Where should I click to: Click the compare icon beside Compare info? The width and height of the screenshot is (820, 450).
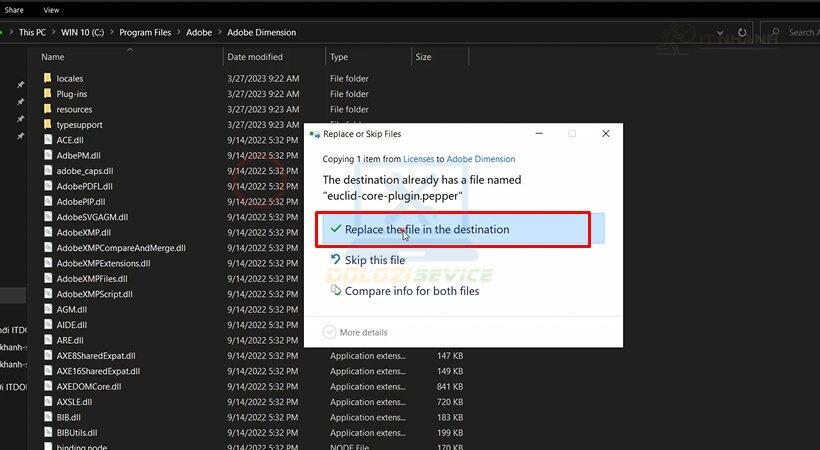pos(336,291)
